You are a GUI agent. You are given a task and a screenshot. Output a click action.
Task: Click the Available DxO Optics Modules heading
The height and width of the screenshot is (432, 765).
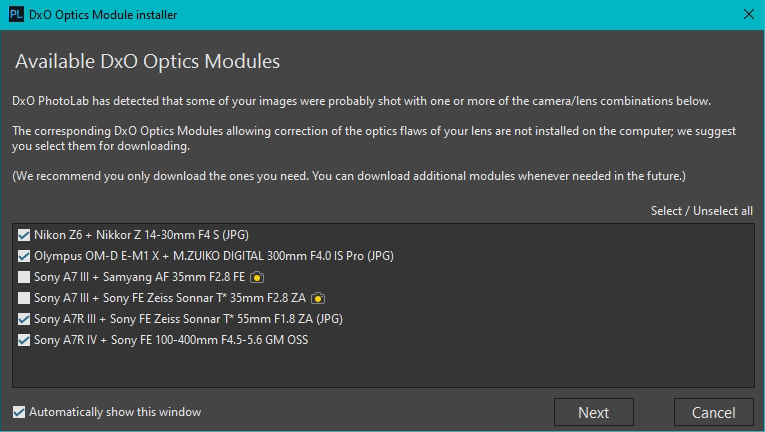[x=147, y=62]
